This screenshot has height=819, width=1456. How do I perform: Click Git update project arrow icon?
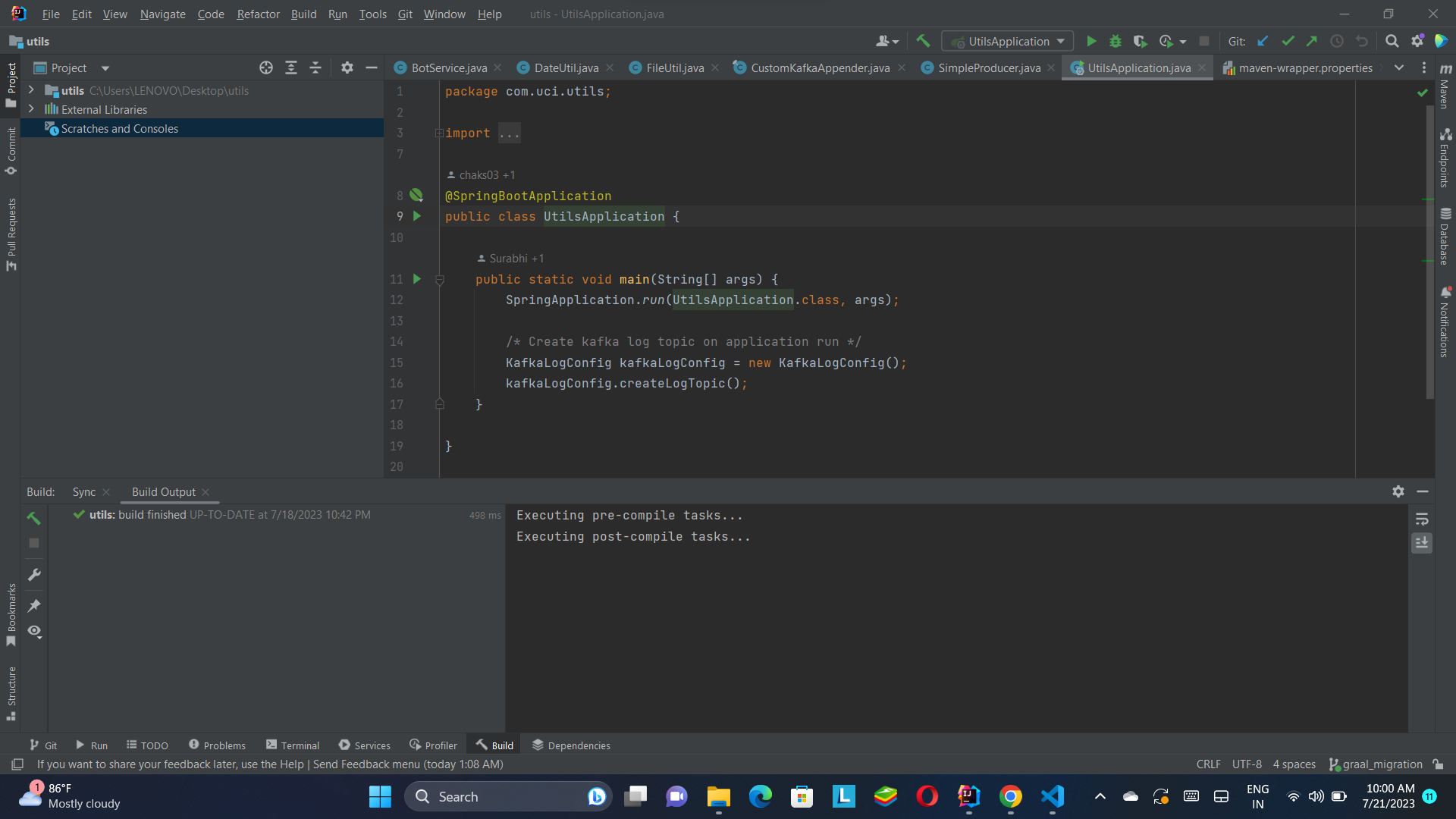click(1263, 42)
